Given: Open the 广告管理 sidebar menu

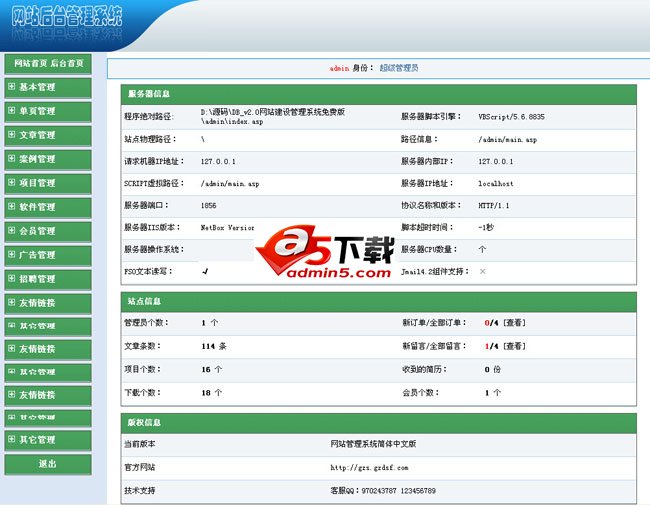Looking at the screenshot, I should pos(48,255).
